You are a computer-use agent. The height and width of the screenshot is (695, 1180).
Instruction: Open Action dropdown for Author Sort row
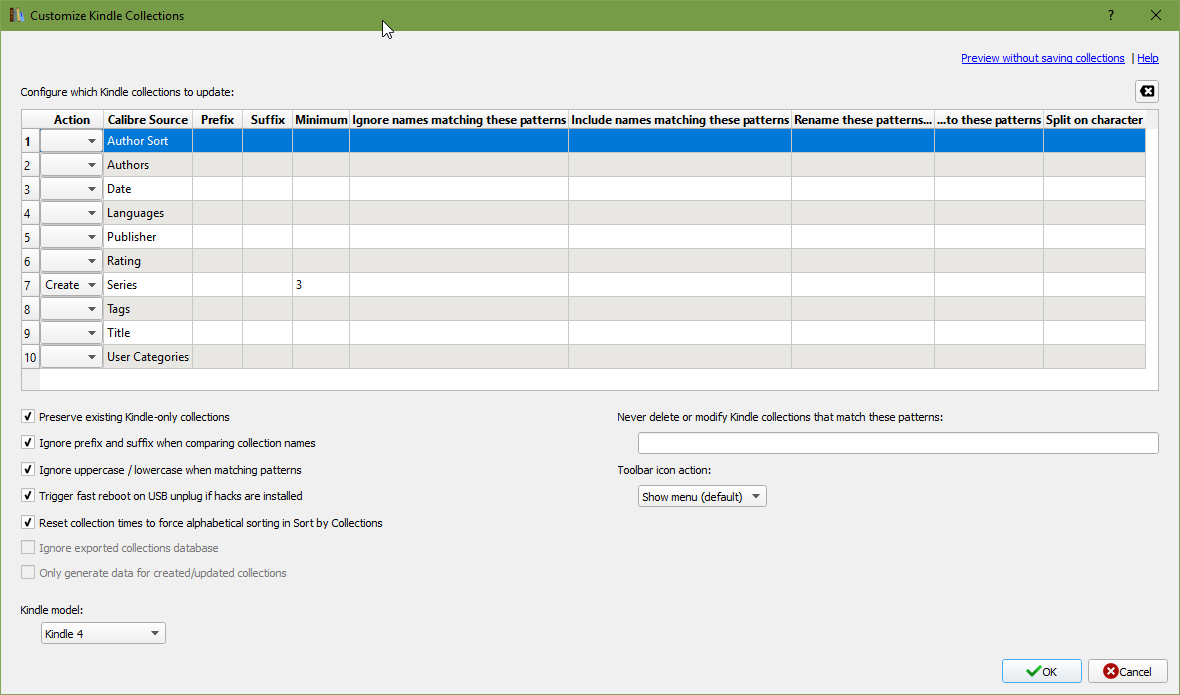click(71, 141)
